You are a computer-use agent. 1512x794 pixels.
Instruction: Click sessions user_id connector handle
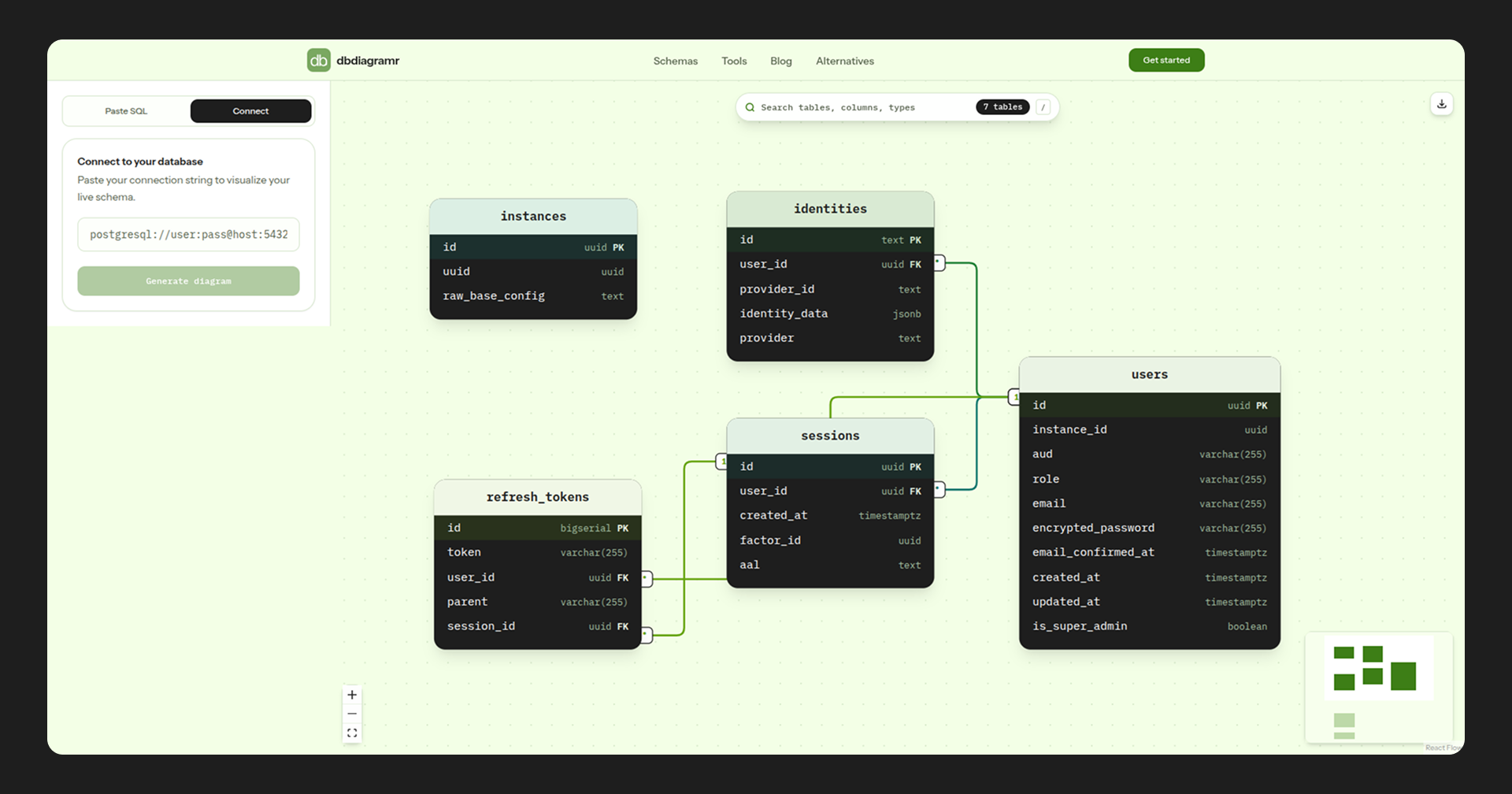[x=939, y=490]
